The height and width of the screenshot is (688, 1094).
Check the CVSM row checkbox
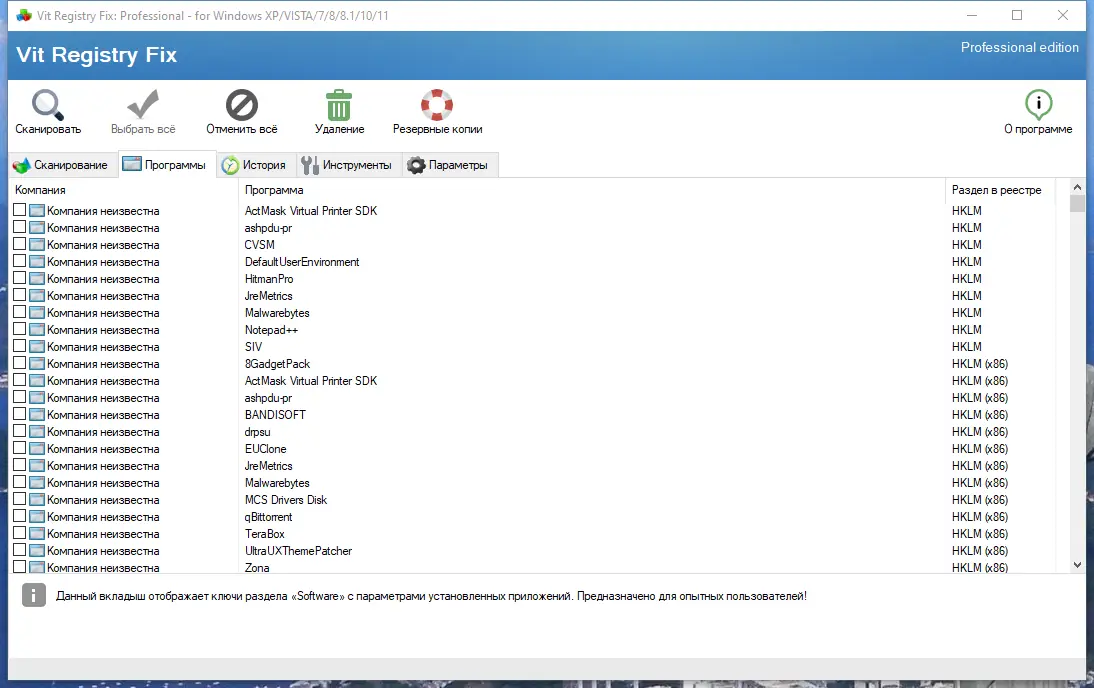(x=20, y=244)
